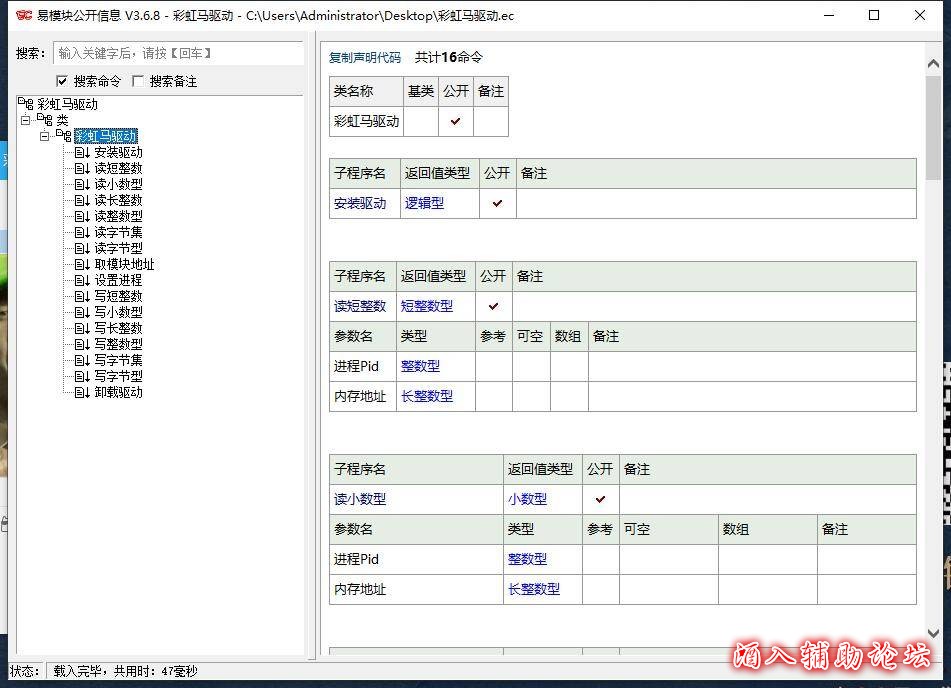Click the icon beside 安装驱动 tree node
Screen dimensions: 951x688
[x=82, y=153]
